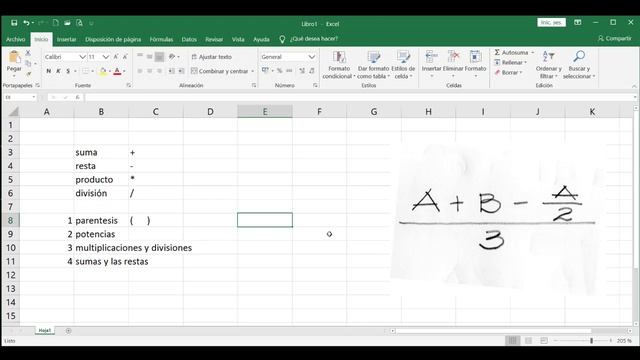Apply Autosuma to the selection

pos(511,53)
